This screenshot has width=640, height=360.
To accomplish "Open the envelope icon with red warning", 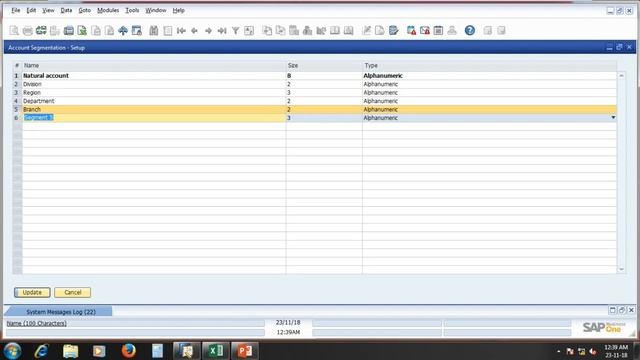I will pos(425,31).
